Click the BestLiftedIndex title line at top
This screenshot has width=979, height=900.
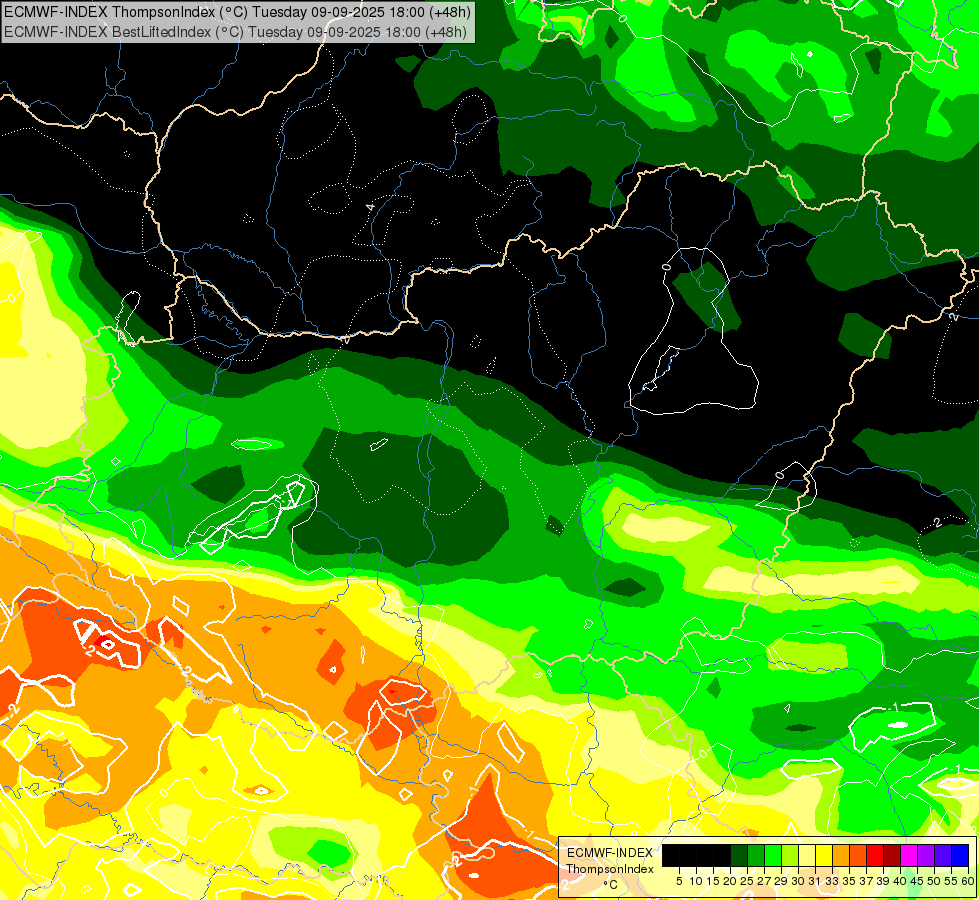[x=235, y=31]
